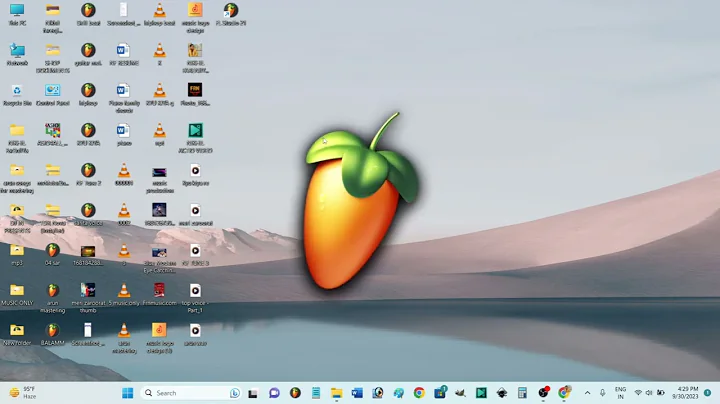
Task: Select the NEW folder on desktop
Action: 17,335
